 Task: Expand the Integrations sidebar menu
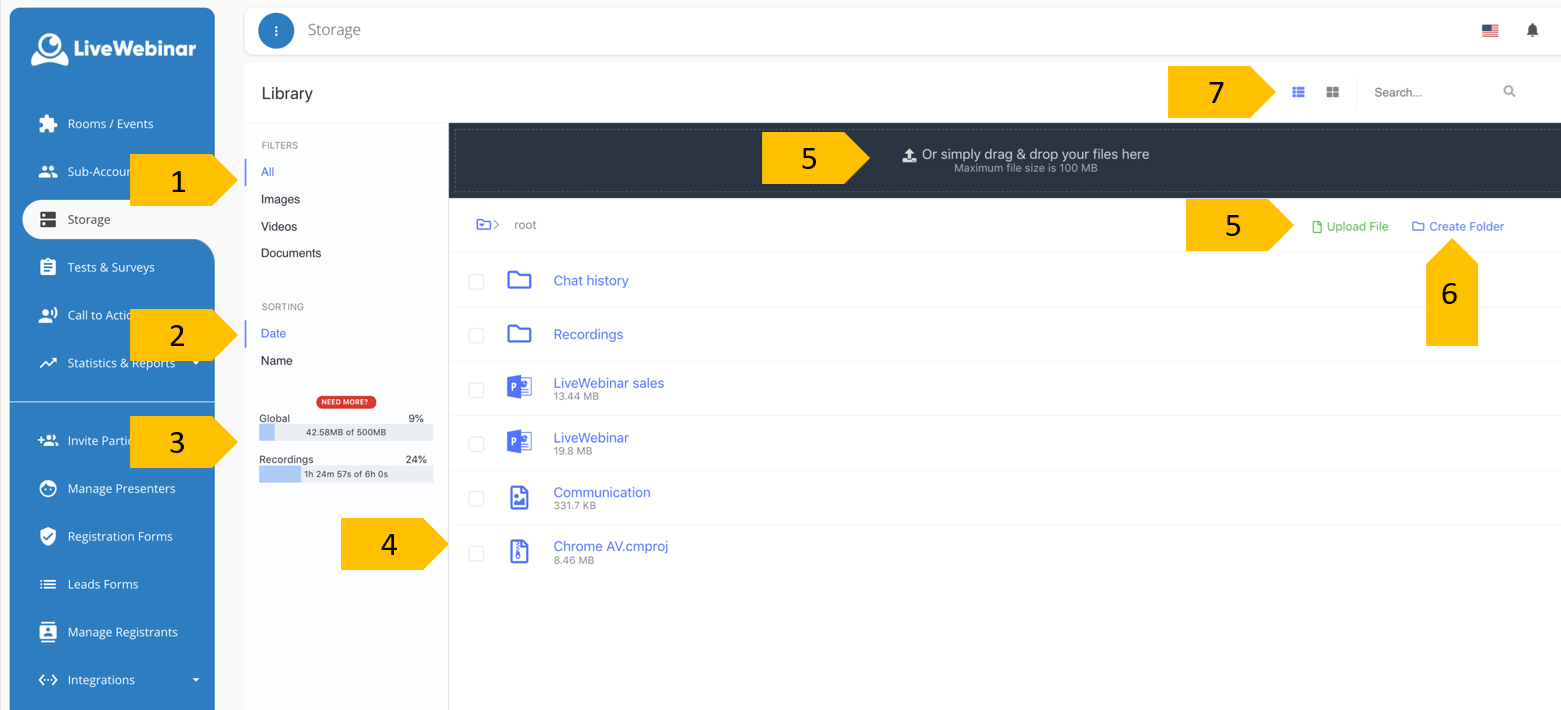[196, 680]
